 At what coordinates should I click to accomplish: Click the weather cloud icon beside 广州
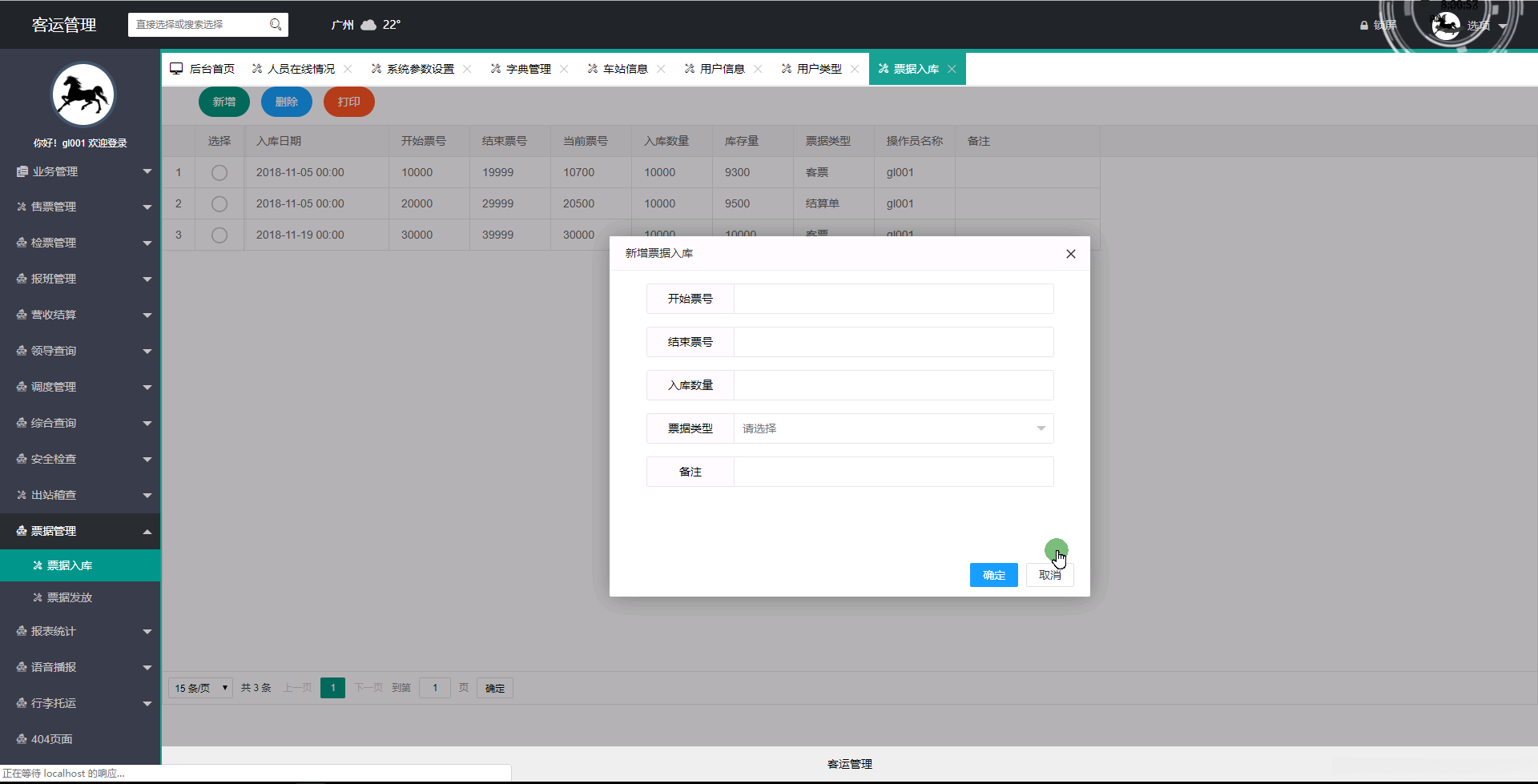click(x=368, y=24)
